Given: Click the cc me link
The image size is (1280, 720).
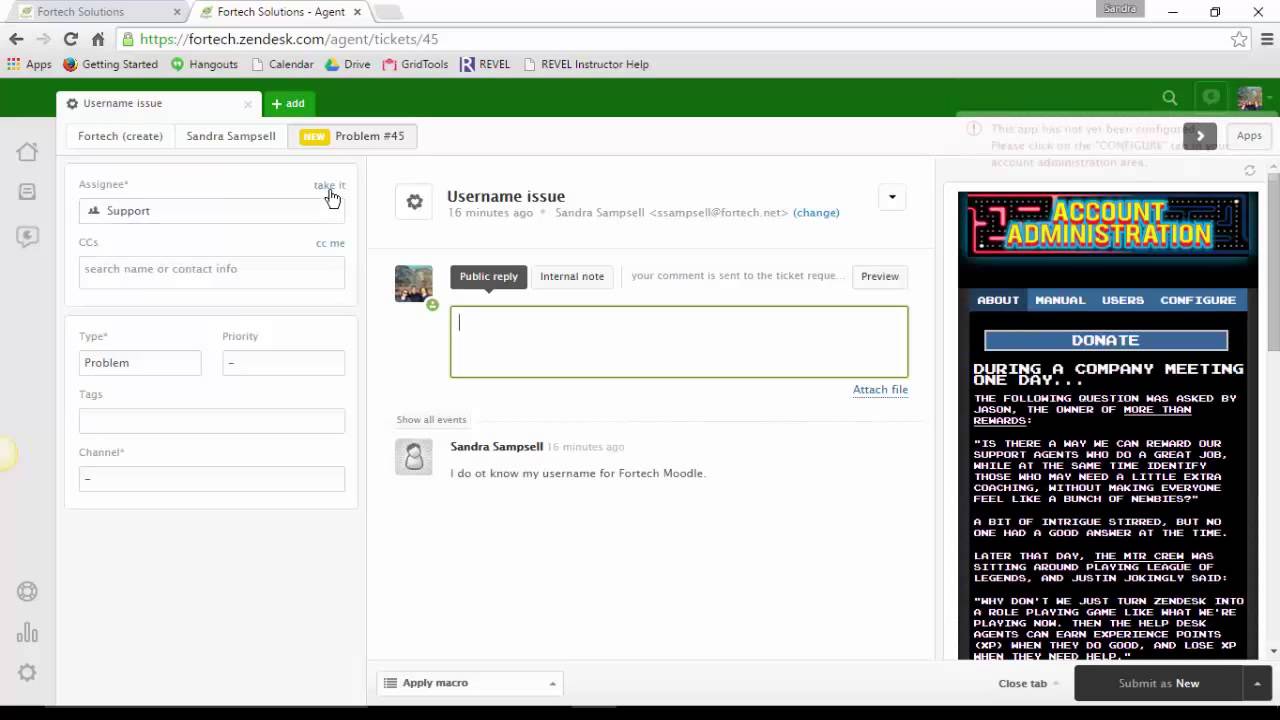Looking at the screenshot, I should click(330, 243).
